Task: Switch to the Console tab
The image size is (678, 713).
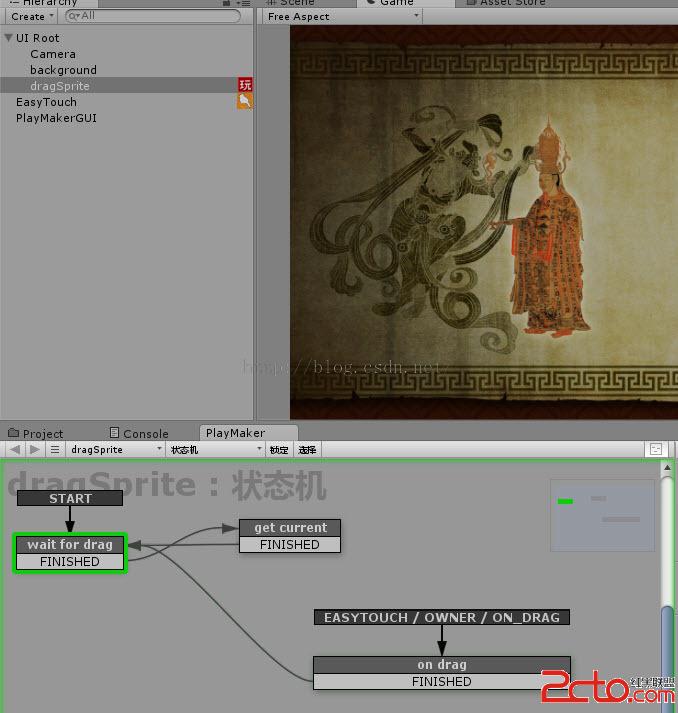Action: coord(139,433)
